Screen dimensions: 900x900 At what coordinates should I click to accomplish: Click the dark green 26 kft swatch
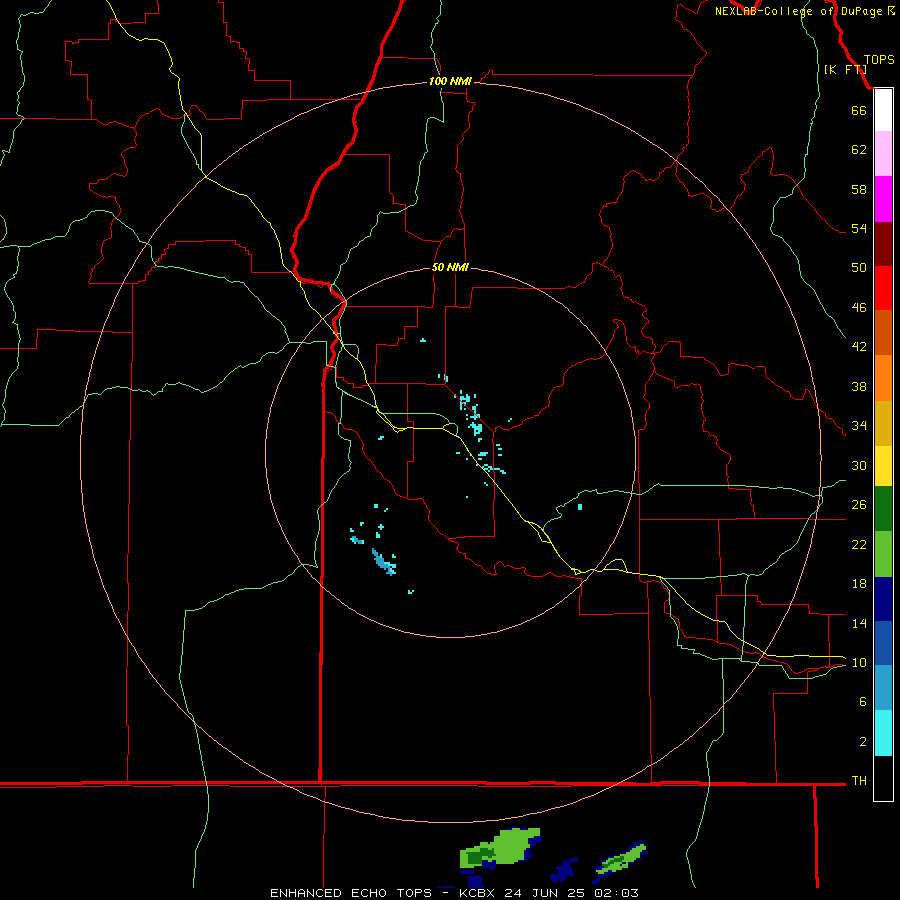click(883, 509)
